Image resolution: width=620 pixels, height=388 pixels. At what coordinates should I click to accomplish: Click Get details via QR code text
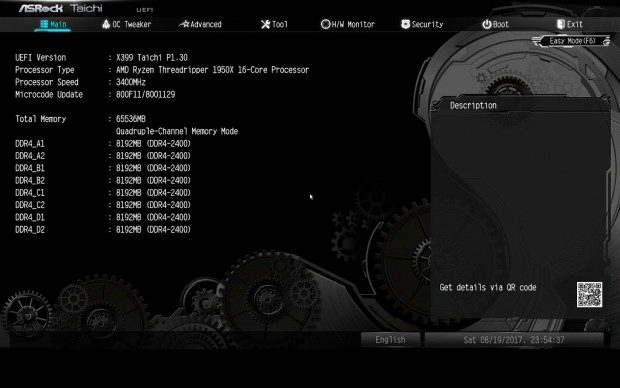point(488,288)
